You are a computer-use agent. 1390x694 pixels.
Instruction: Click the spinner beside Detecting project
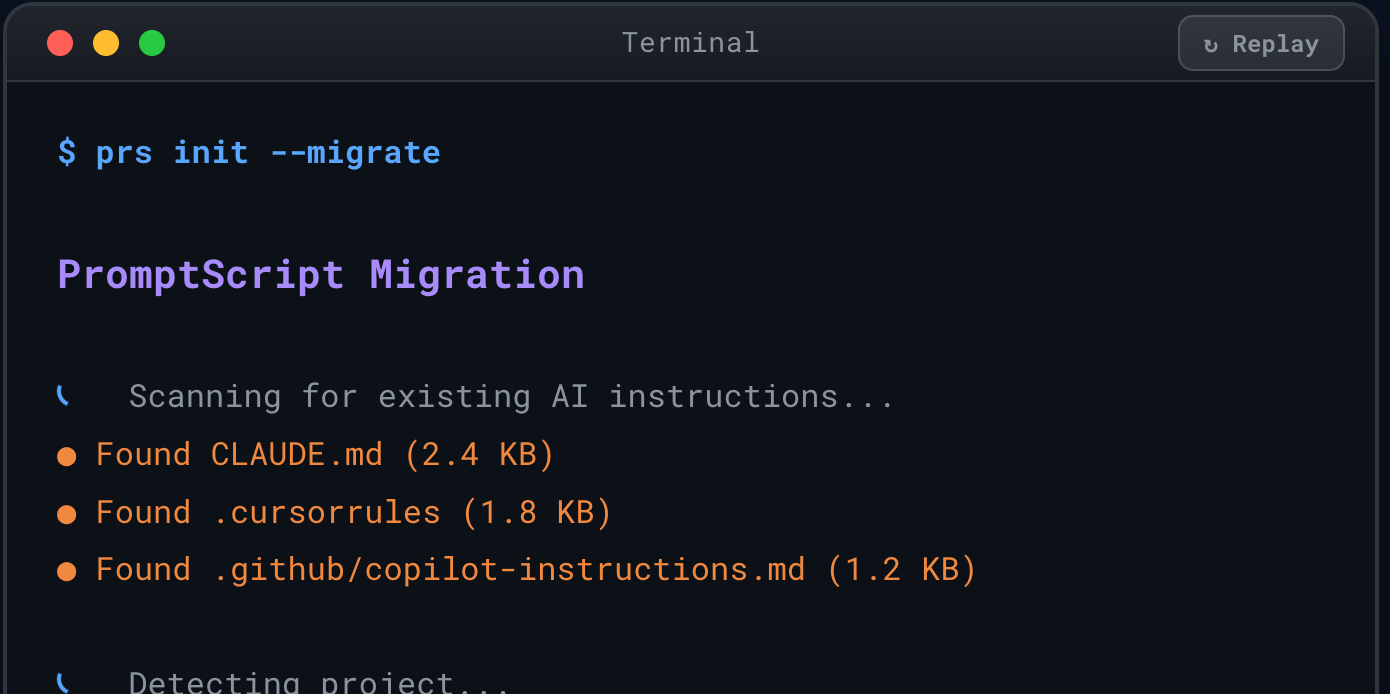click(63, 682)
